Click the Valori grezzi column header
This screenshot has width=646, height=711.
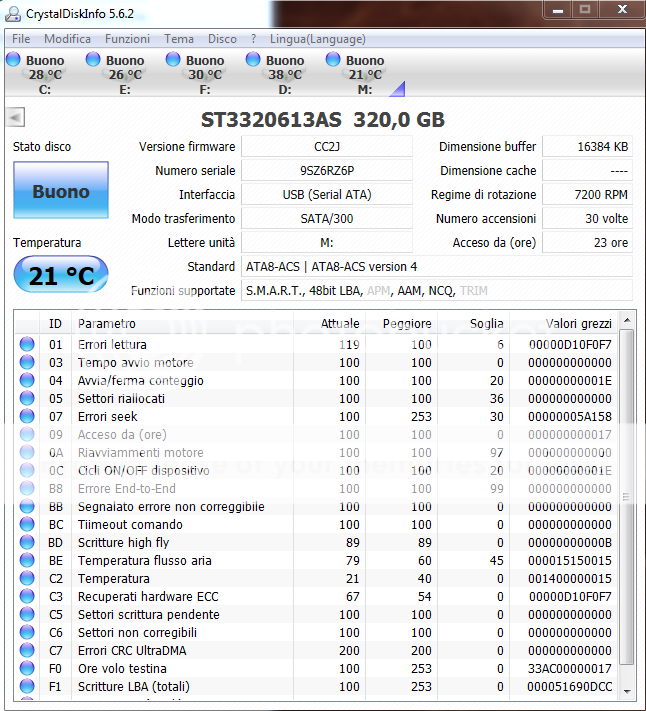click(578, 324)
